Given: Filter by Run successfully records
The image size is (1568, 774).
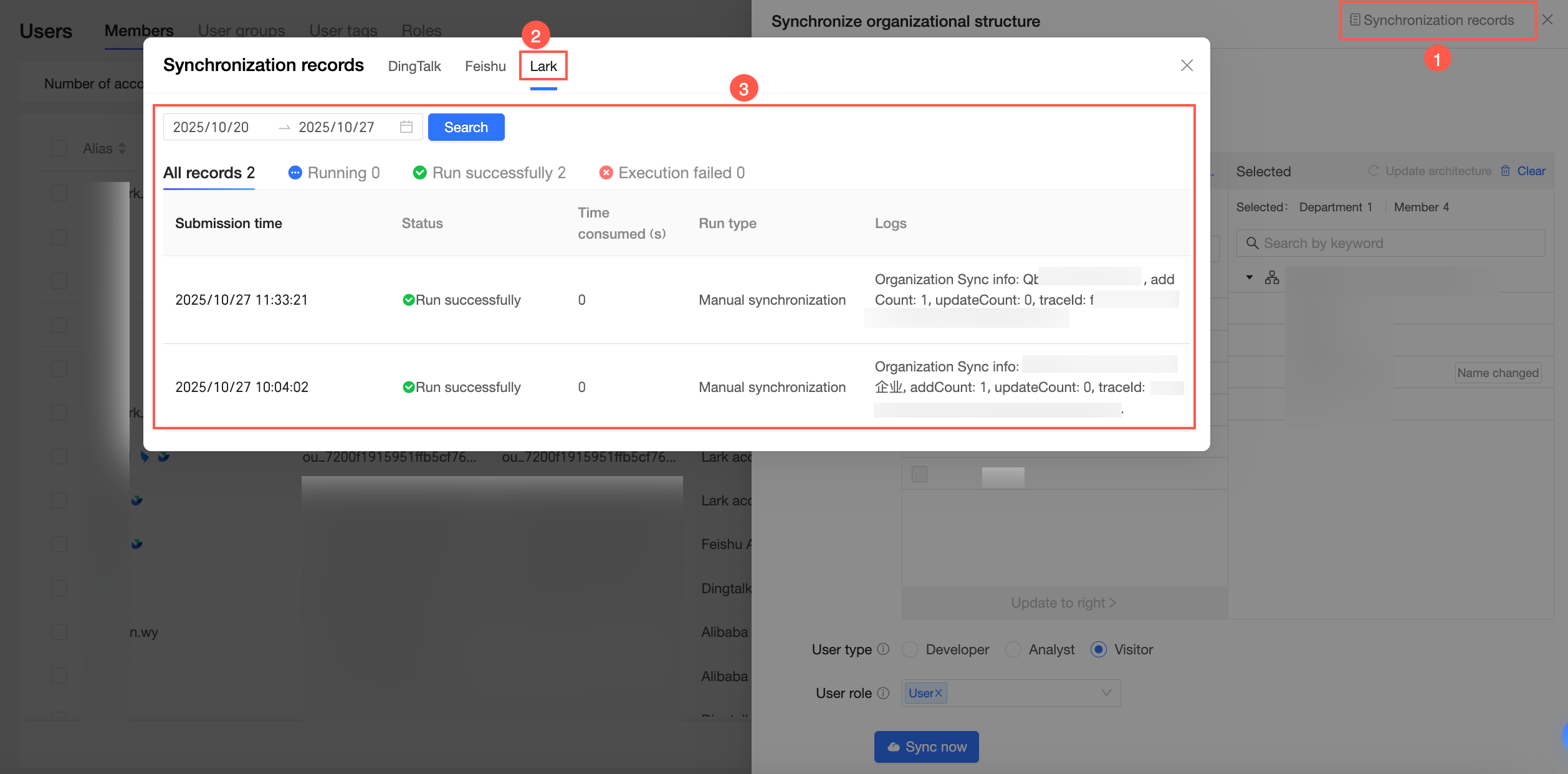Looking at the screenshot, I should tap(489, 173).
